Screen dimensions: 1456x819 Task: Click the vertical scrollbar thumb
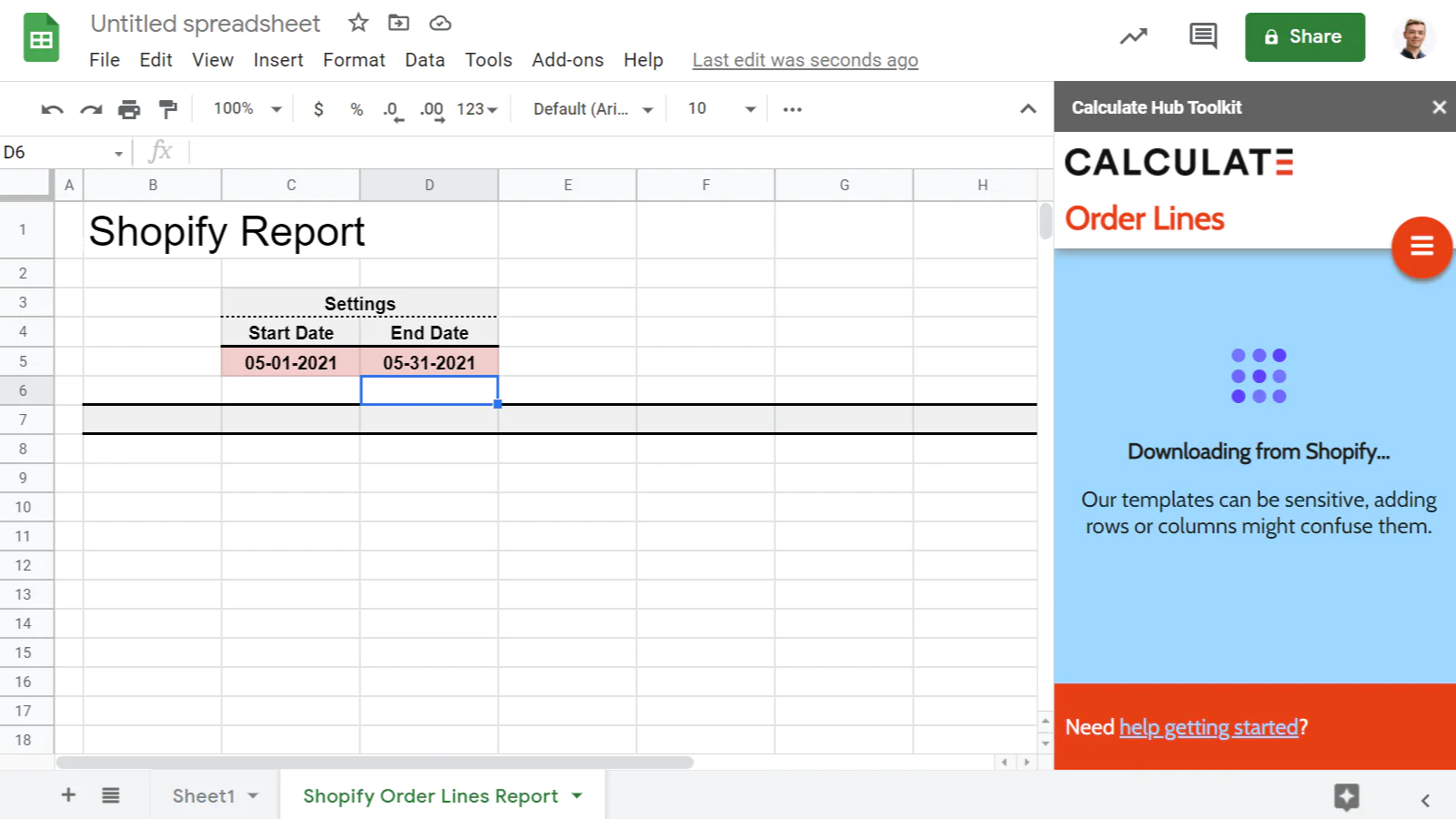[1046, 221]
